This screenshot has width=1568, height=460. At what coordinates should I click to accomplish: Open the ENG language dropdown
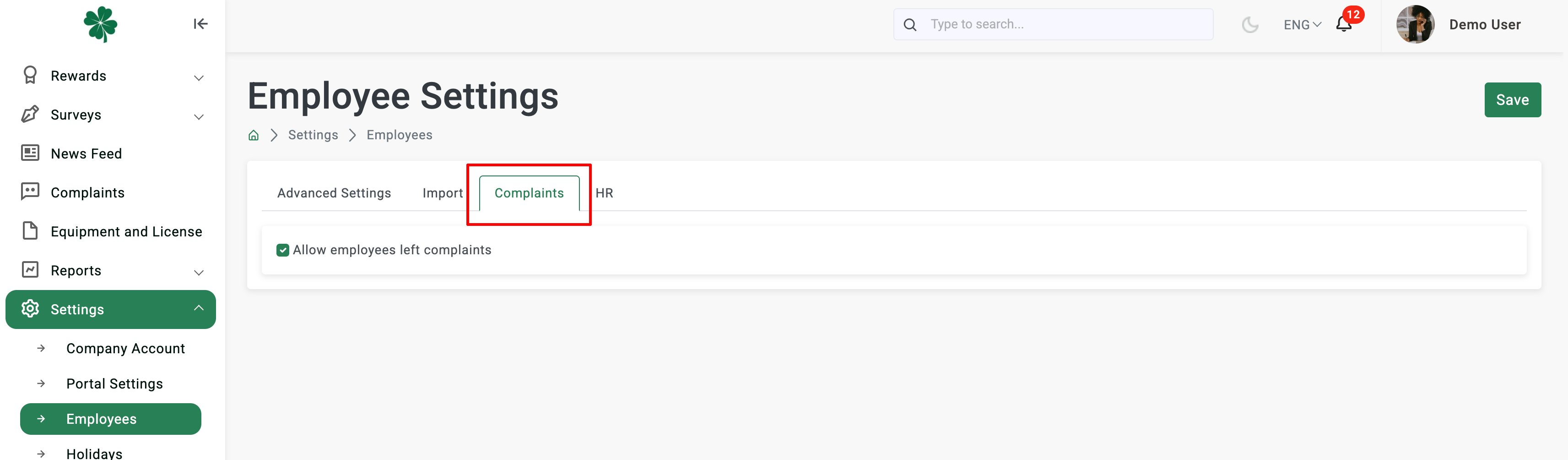pyautogui.click(x=1302, y=24)
